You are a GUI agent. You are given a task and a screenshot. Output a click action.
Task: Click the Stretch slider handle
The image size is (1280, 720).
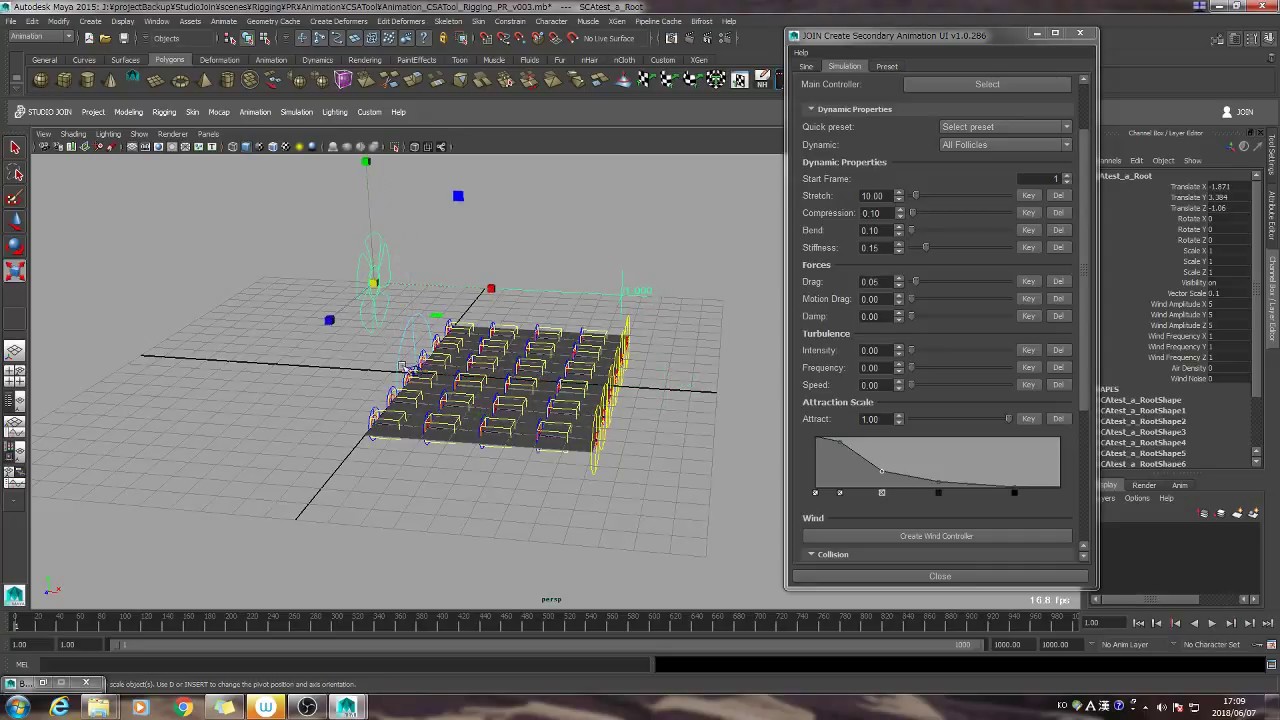tap(915, 195)
